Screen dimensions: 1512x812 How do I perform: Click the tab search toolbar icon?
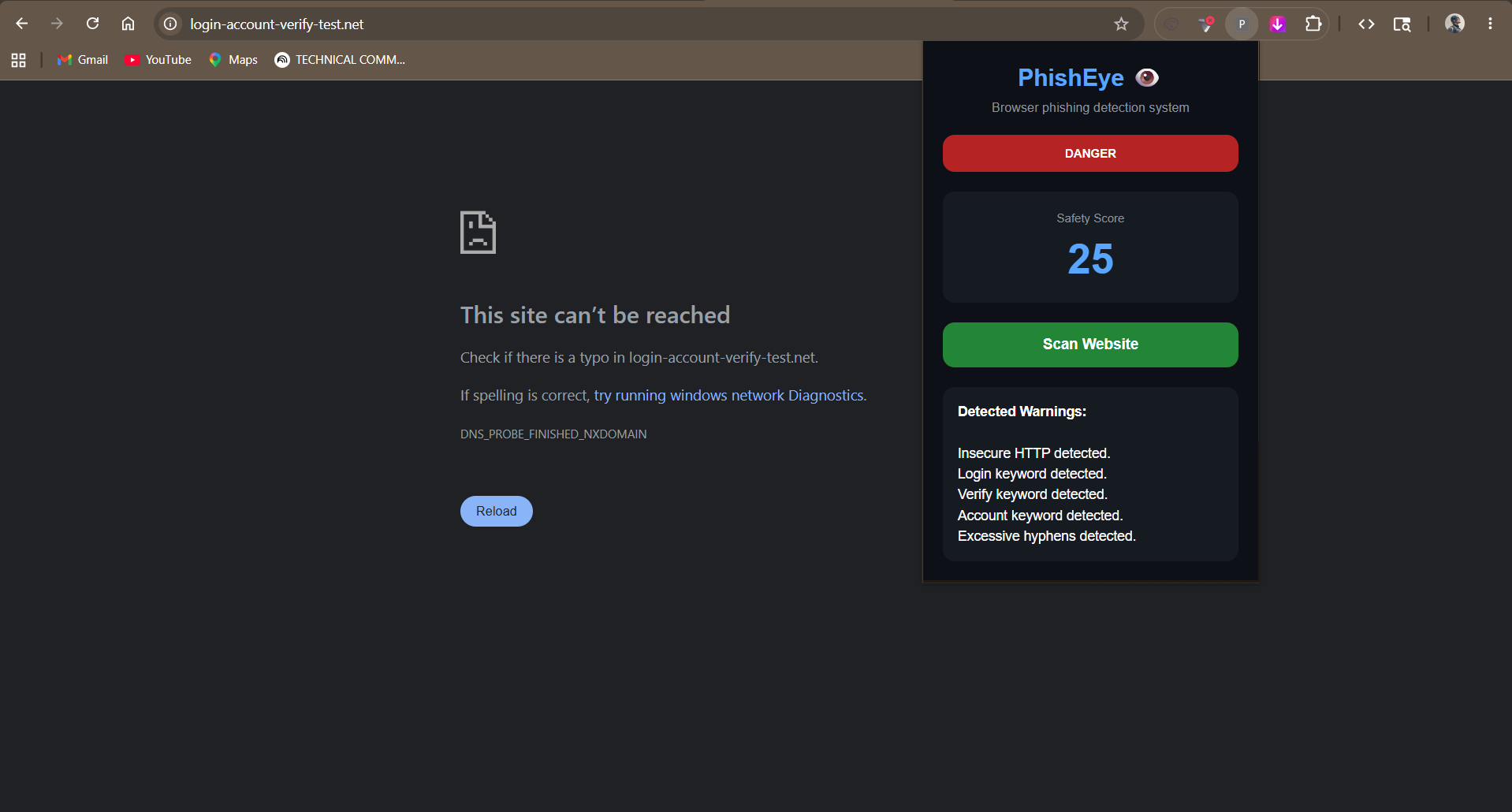(1402, 24)
